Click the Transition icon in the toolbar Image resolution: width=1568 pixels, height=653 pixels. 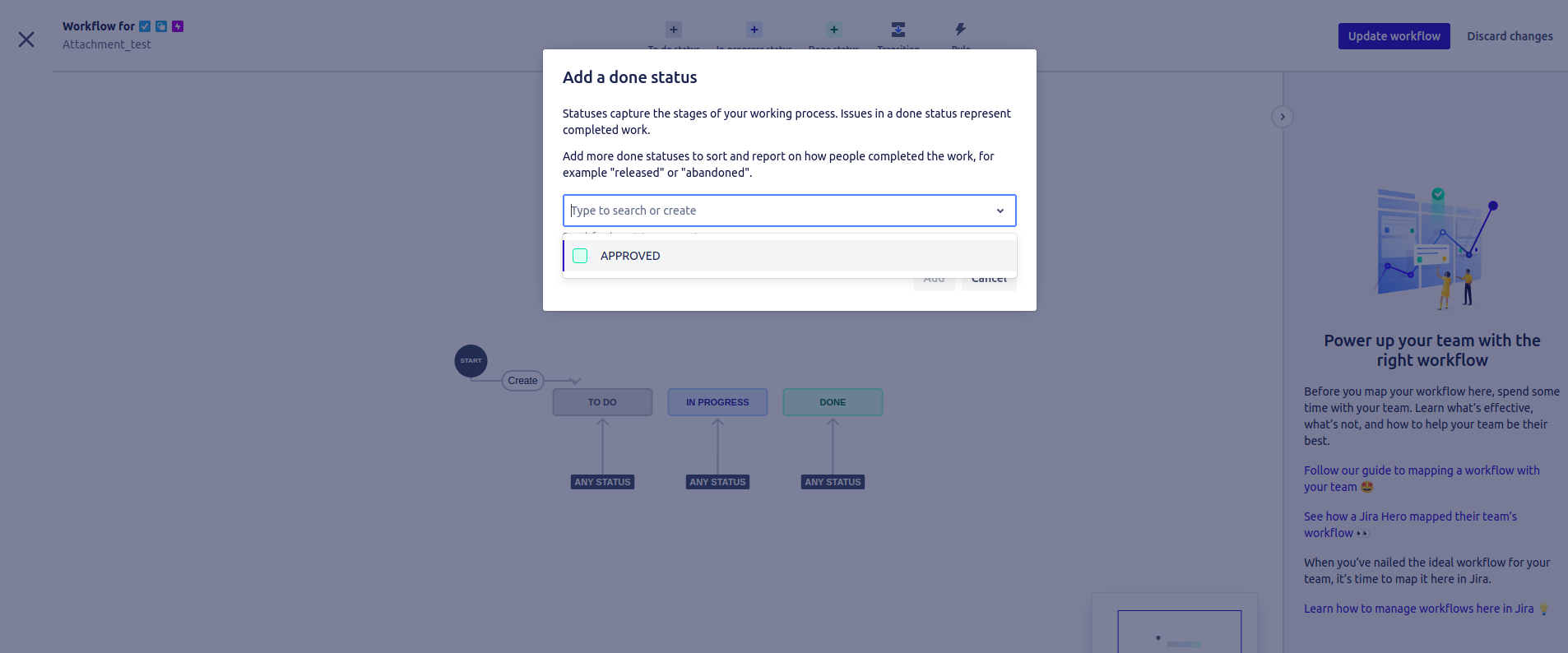click(898, 30)
